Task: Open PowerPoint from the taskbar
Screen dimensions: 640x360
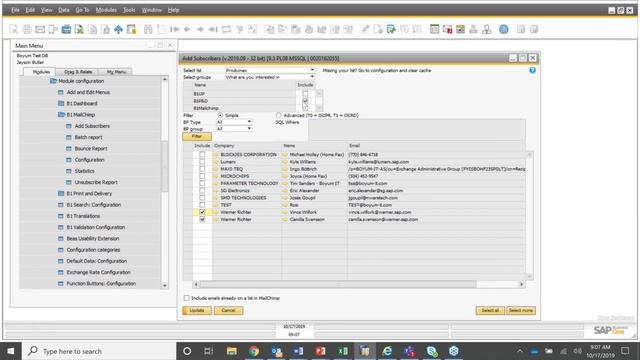Action: point(320,351)
